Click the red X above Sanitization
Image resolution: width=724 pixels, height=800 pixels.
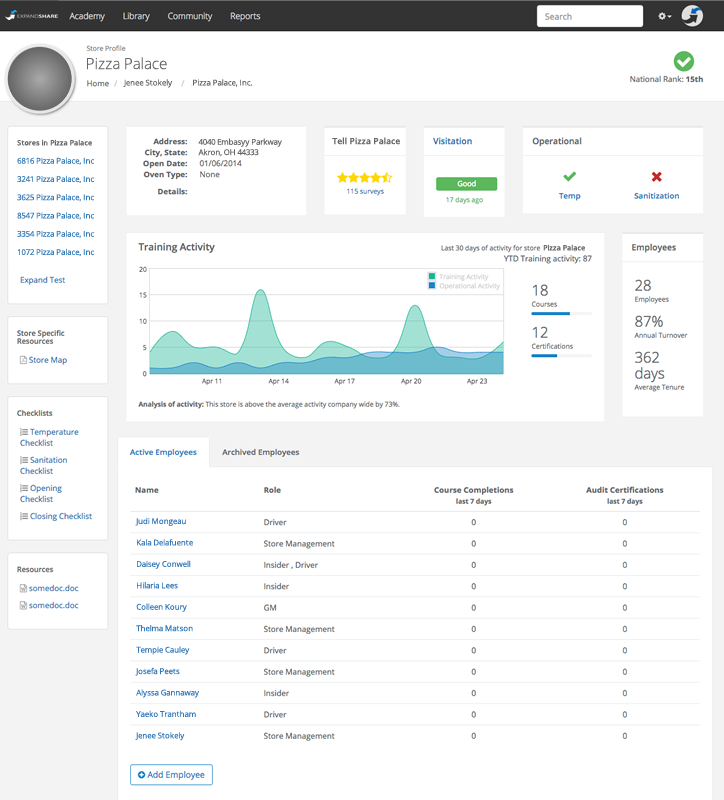pyautogui.click(x=657, y=177)
